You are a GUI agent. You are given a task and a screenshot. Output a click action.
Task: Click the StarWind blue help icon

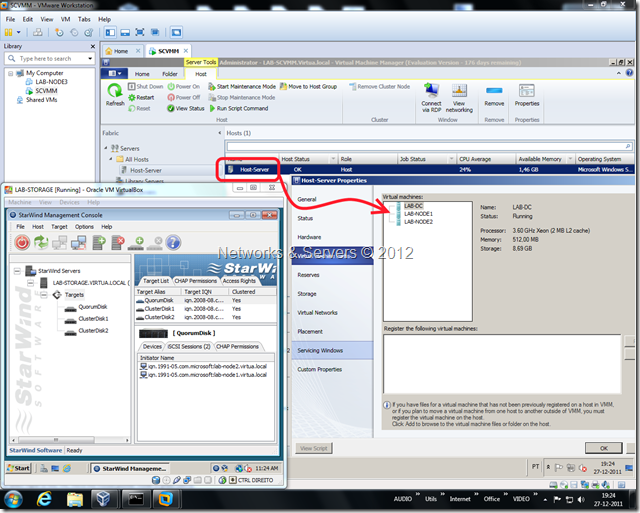(x=173, y=242)
